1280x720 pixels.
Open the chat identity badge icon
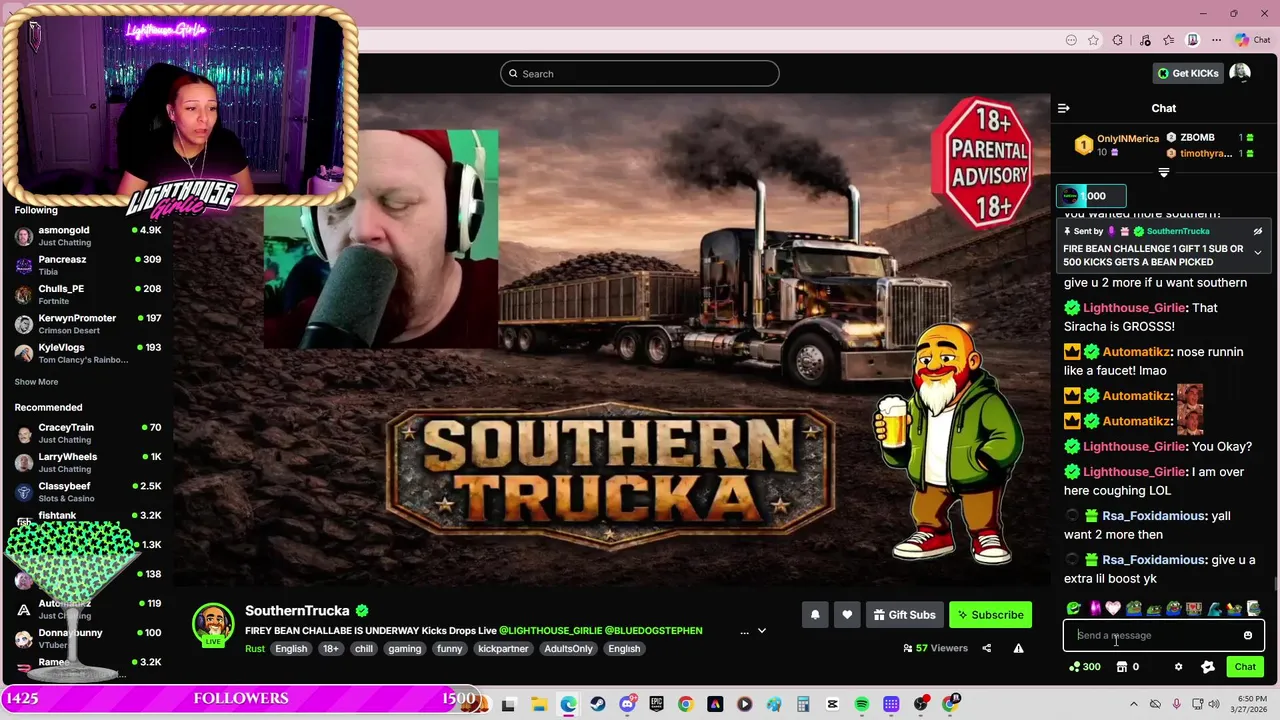(x=1208, y=667)
